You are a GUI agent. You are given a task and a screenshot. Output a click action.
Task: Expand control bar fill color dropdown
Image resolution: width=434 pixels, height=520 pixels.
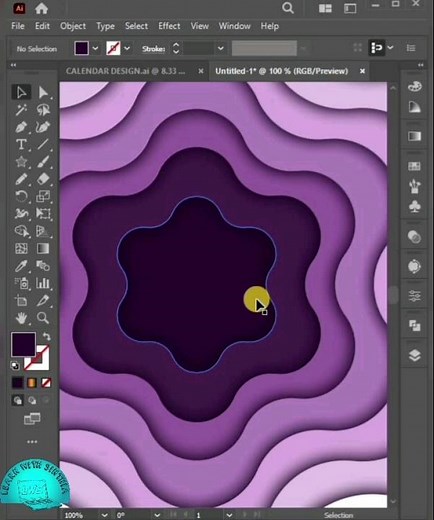pos(95,48)
